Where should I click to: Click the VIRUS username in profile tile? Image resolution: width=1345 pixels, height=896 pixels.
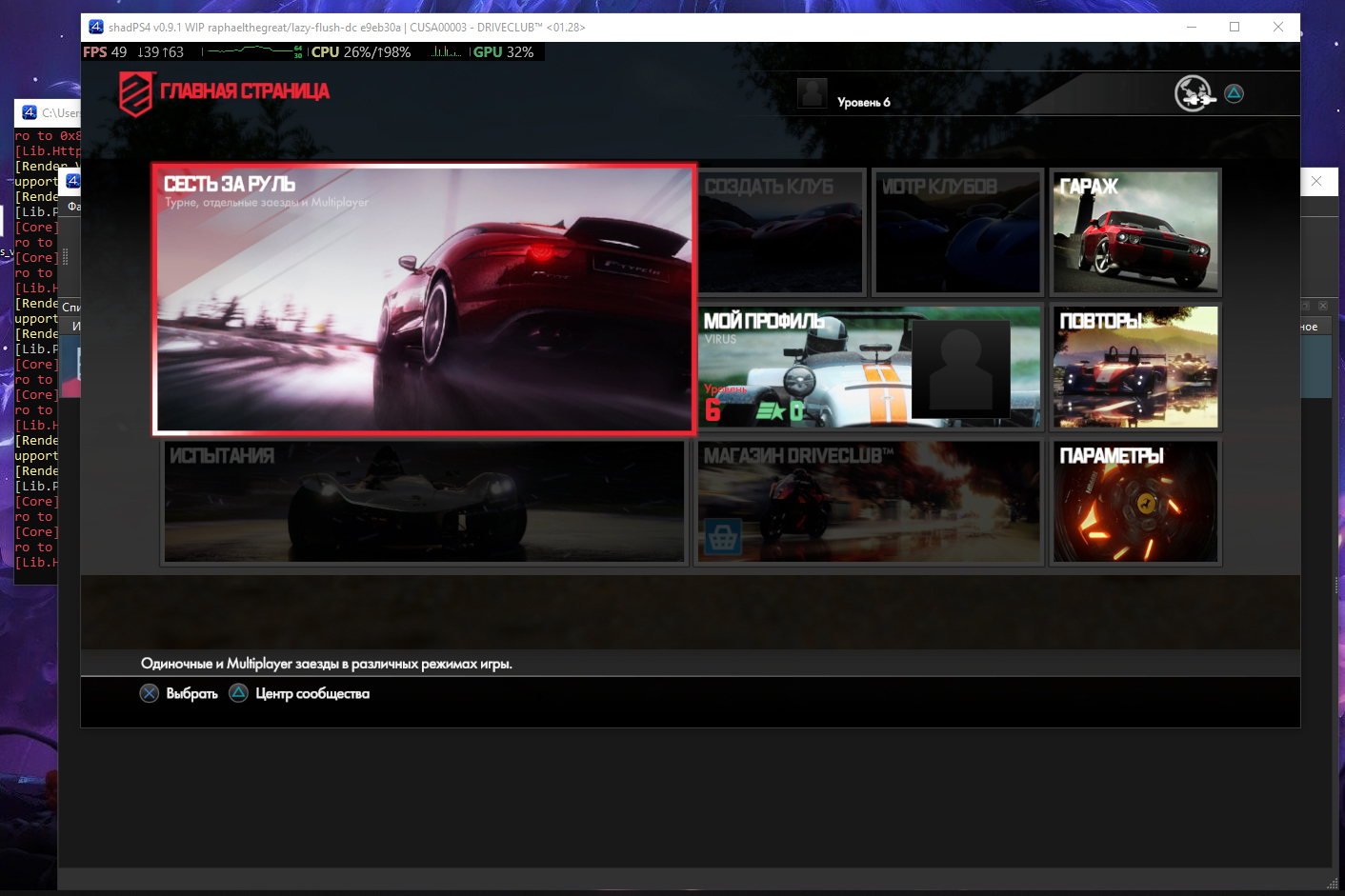720,339
